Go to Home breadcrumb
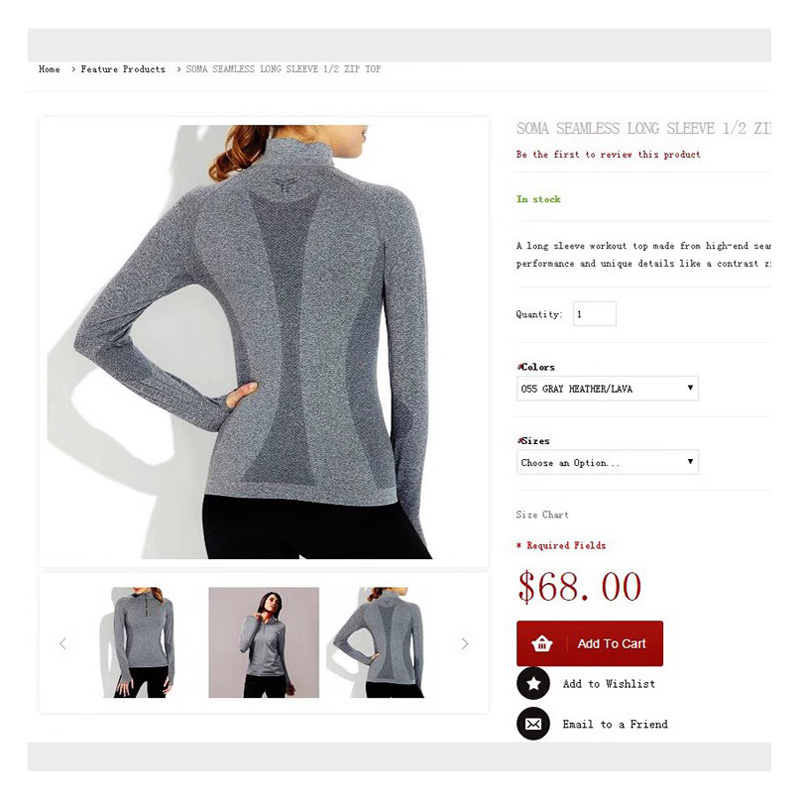This screenshot has height=800, width=800. click(x=49, y=69)
